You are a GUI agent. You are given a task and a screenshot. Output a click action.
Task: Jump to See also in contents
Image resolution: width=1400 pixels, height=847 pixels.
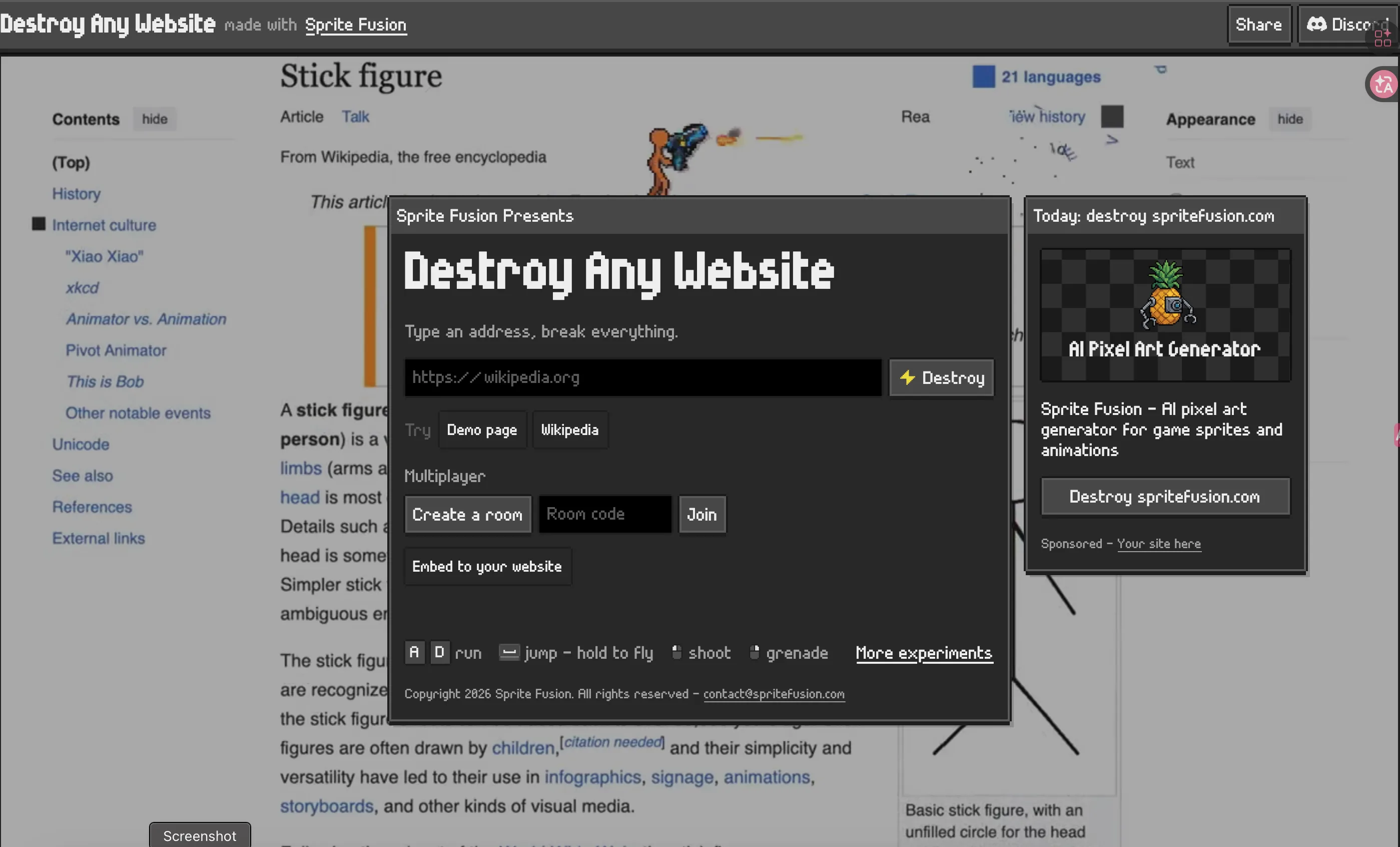click(x=83, y=475)
